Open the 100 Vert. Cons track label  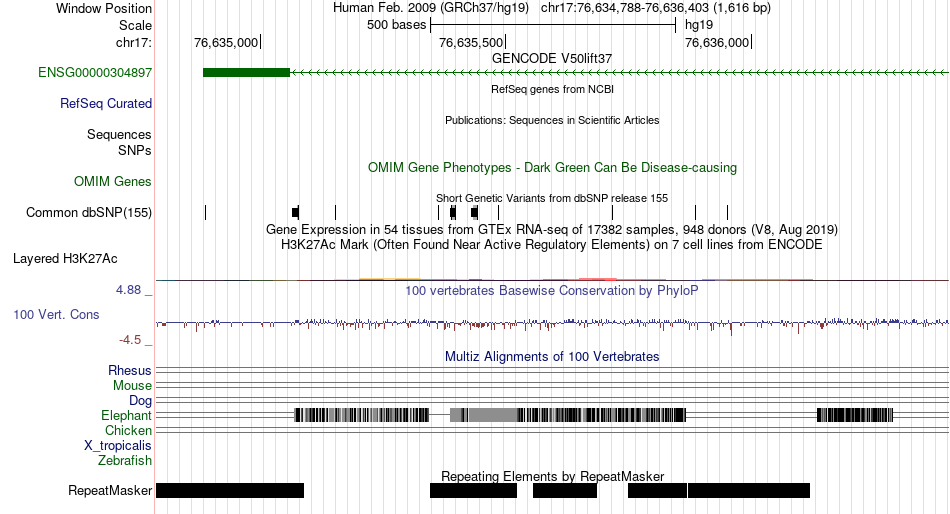click(56, 315)
